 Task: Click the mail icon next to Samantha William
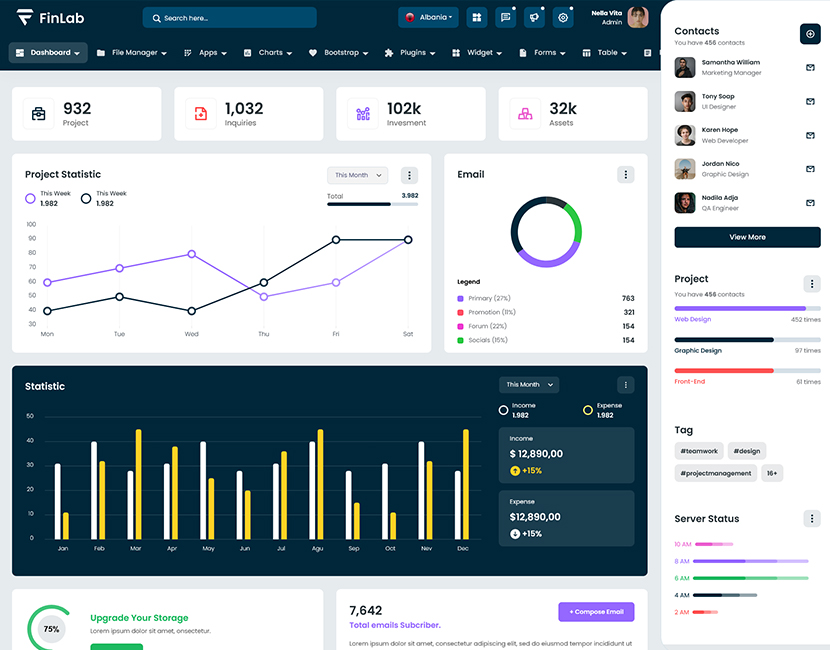pyautogui.click(x=810, y=68)
